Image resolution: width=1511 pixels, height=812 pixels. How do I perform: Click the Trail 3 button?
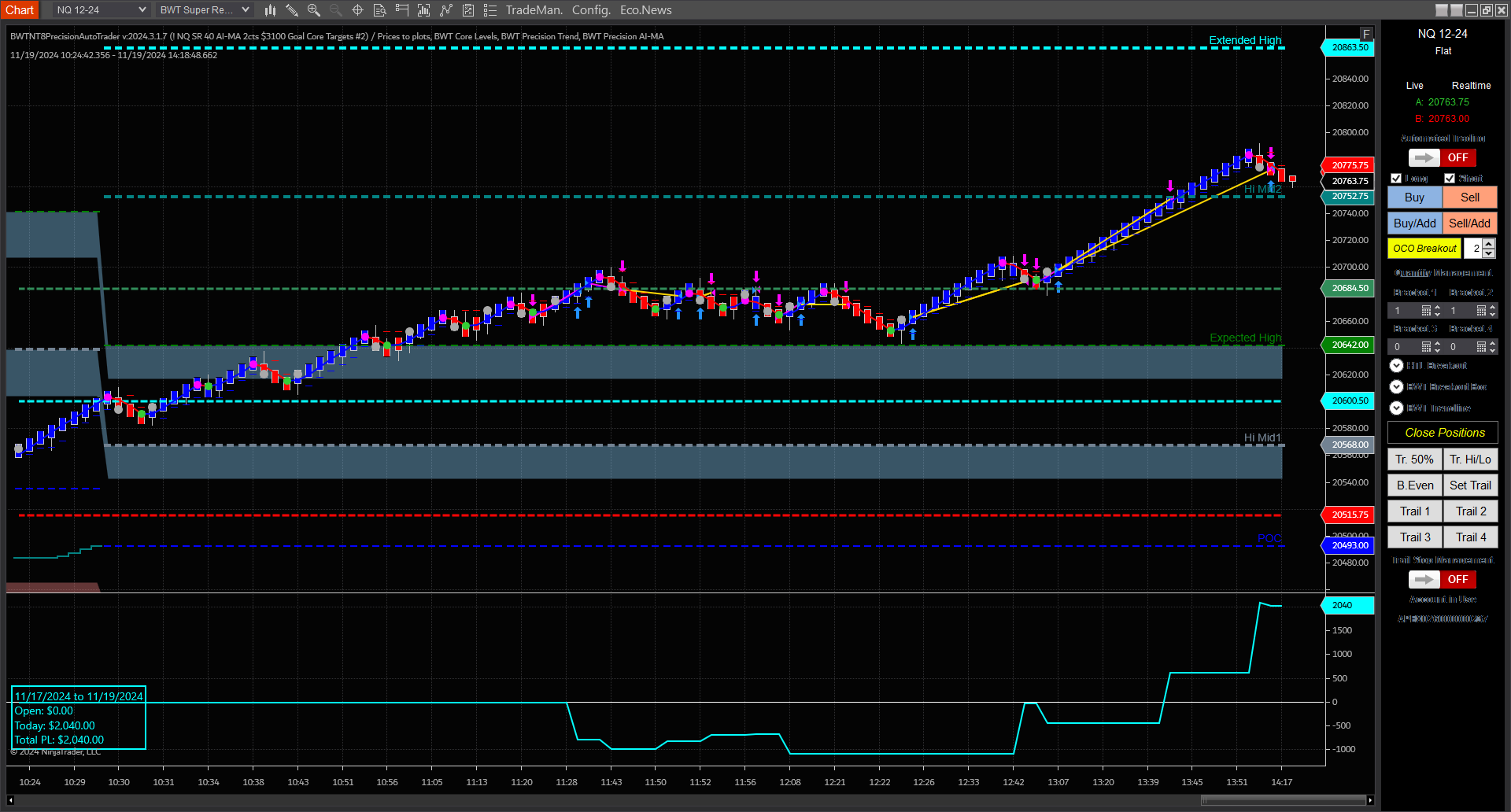[1415, 537]
